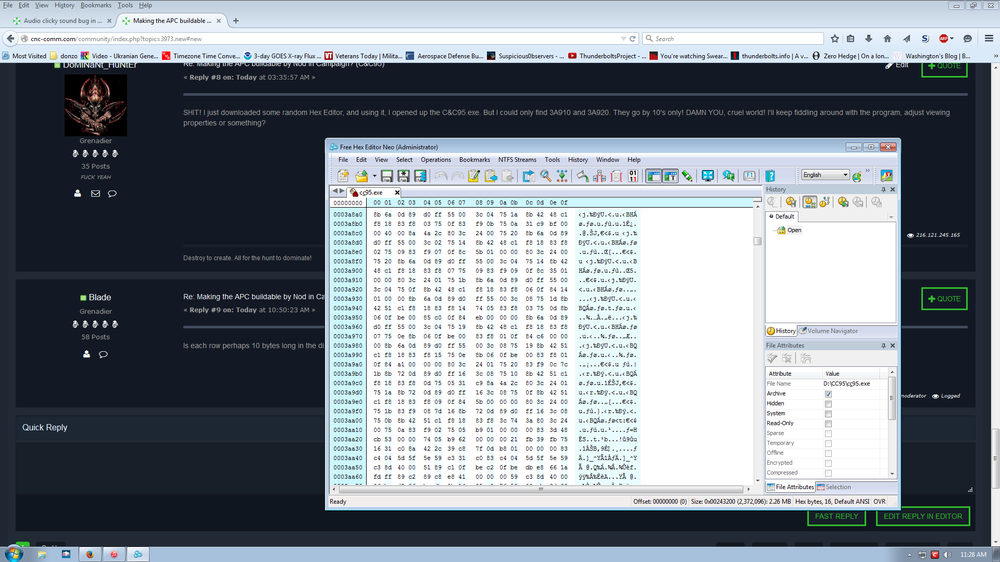Click the pin icon of History panel
This screenshot has height=562, width=1000.
(883, 189)
